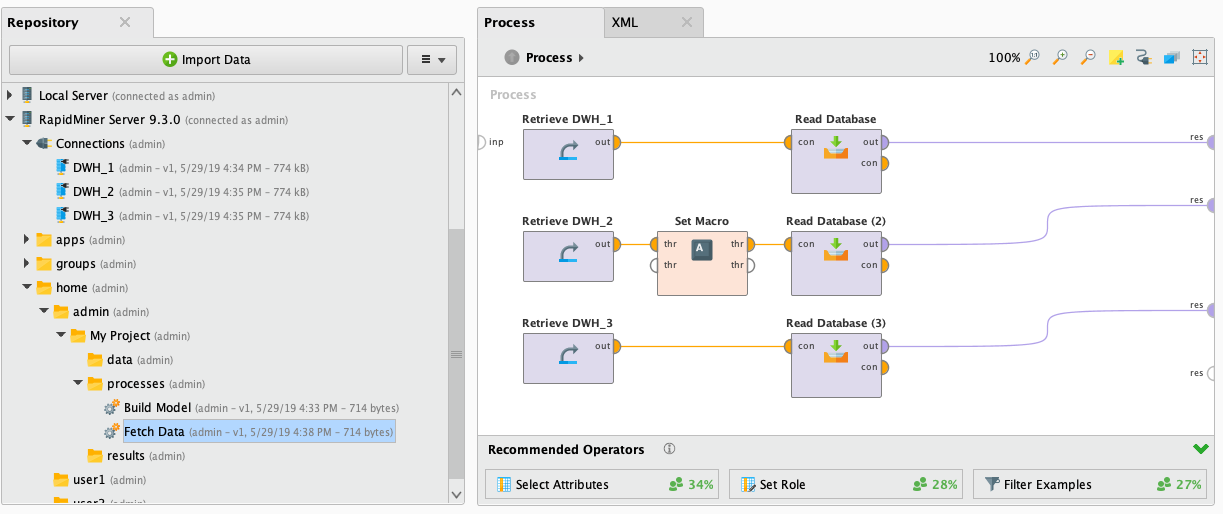The width and height of the screenshot is (1223, 514).
Task: Expand the groups folder
Action: click(x=27, y=264)
